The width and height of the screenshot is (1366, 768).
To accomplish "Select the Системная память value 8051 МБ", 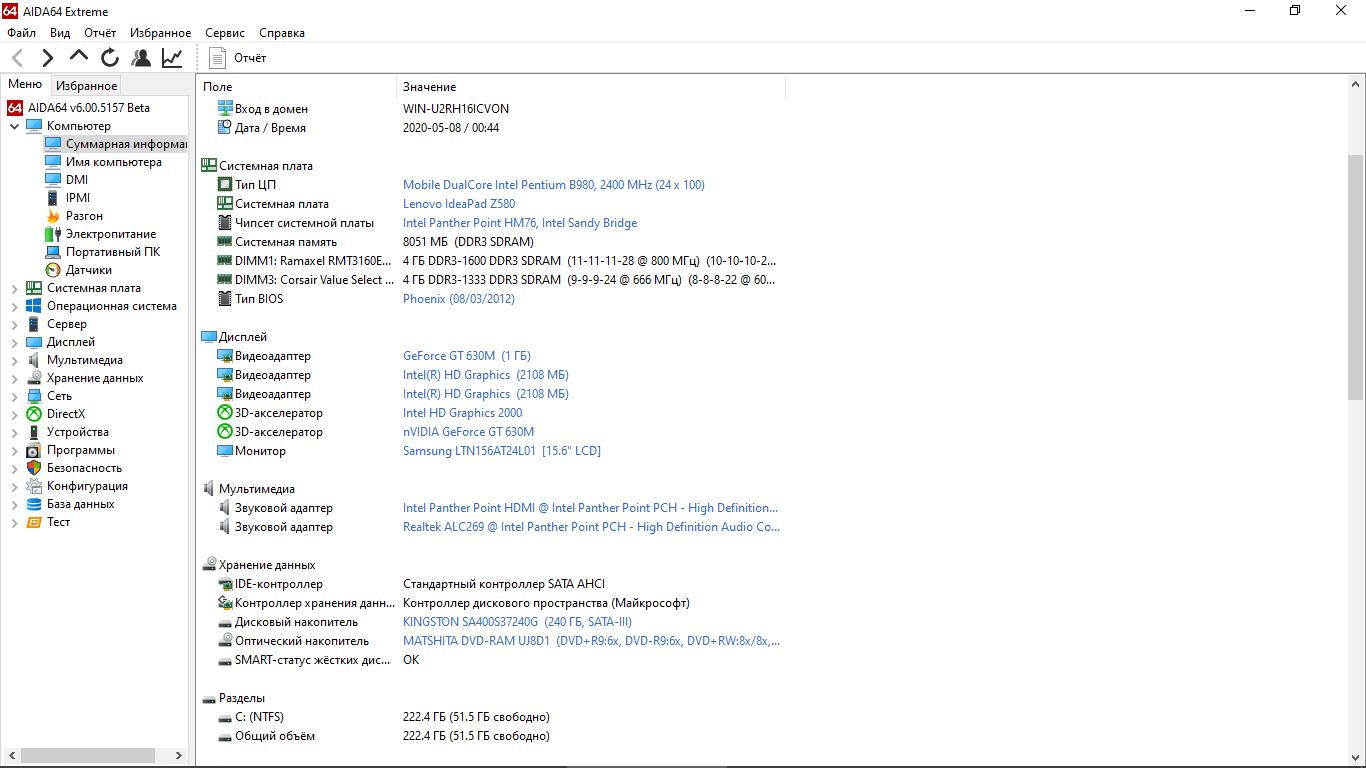I will click(x=468, y=242).
